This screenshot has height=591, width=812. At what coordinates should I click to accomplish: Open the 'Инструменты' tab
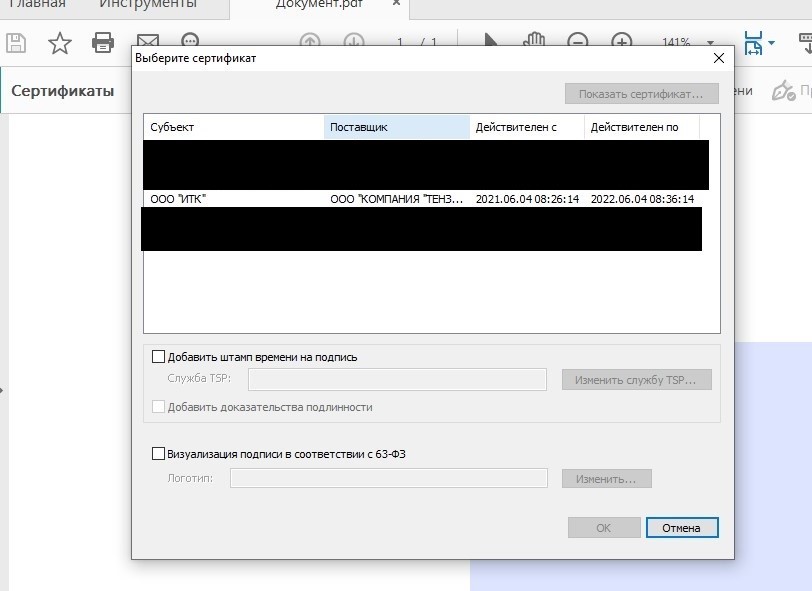pyautogui.click(x=147, y=6)
